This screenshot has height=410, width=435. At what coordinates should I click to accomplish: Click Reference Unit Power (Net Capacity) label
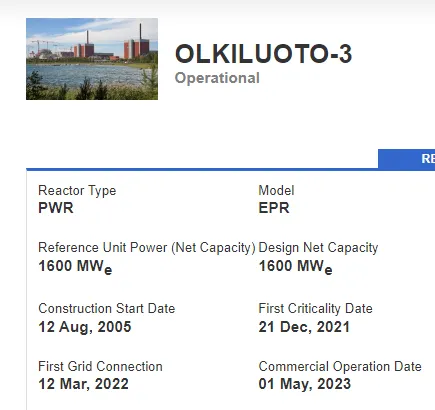(147, 248)
